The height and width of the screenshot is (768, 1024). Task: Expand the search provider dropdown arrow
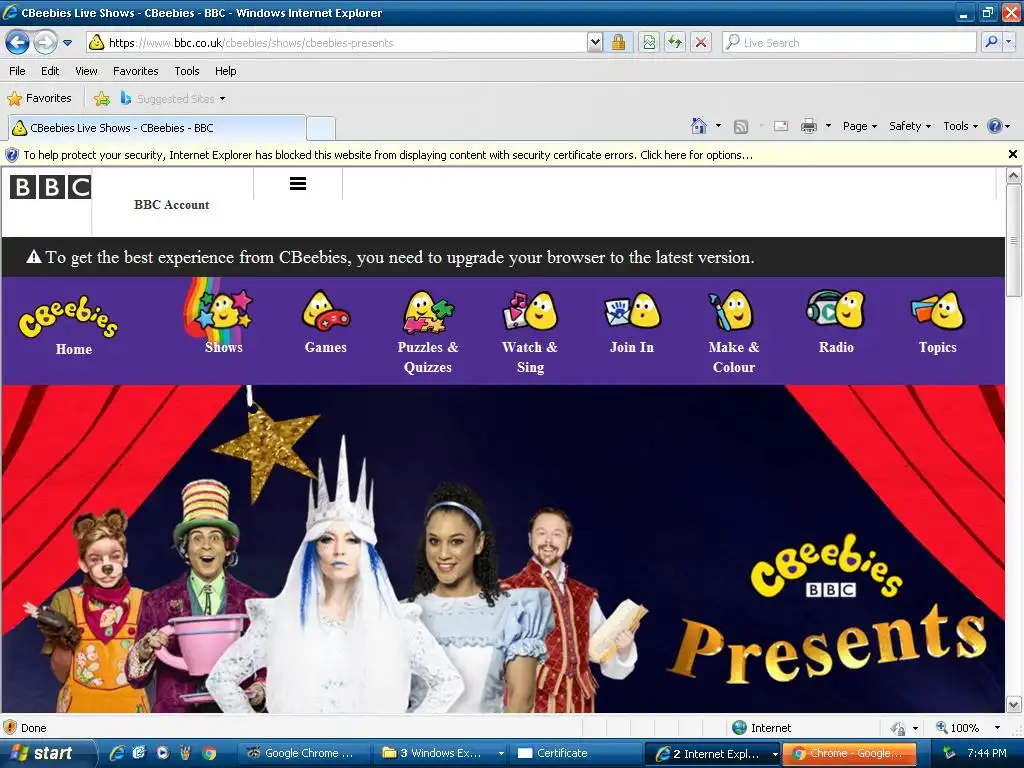(x=1009, y=42)
